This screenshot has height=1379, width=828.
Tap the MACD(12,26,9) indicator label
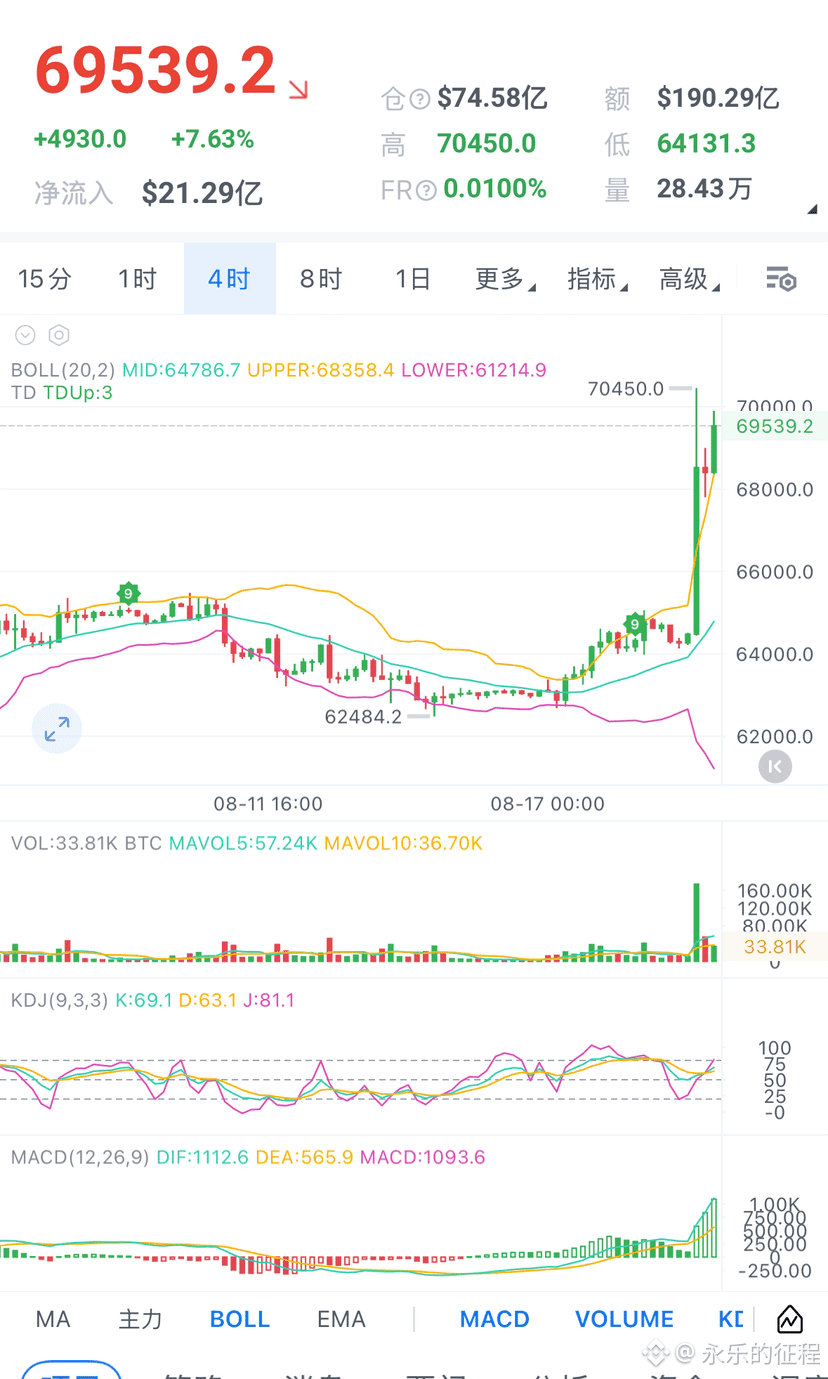(80, 1157)
